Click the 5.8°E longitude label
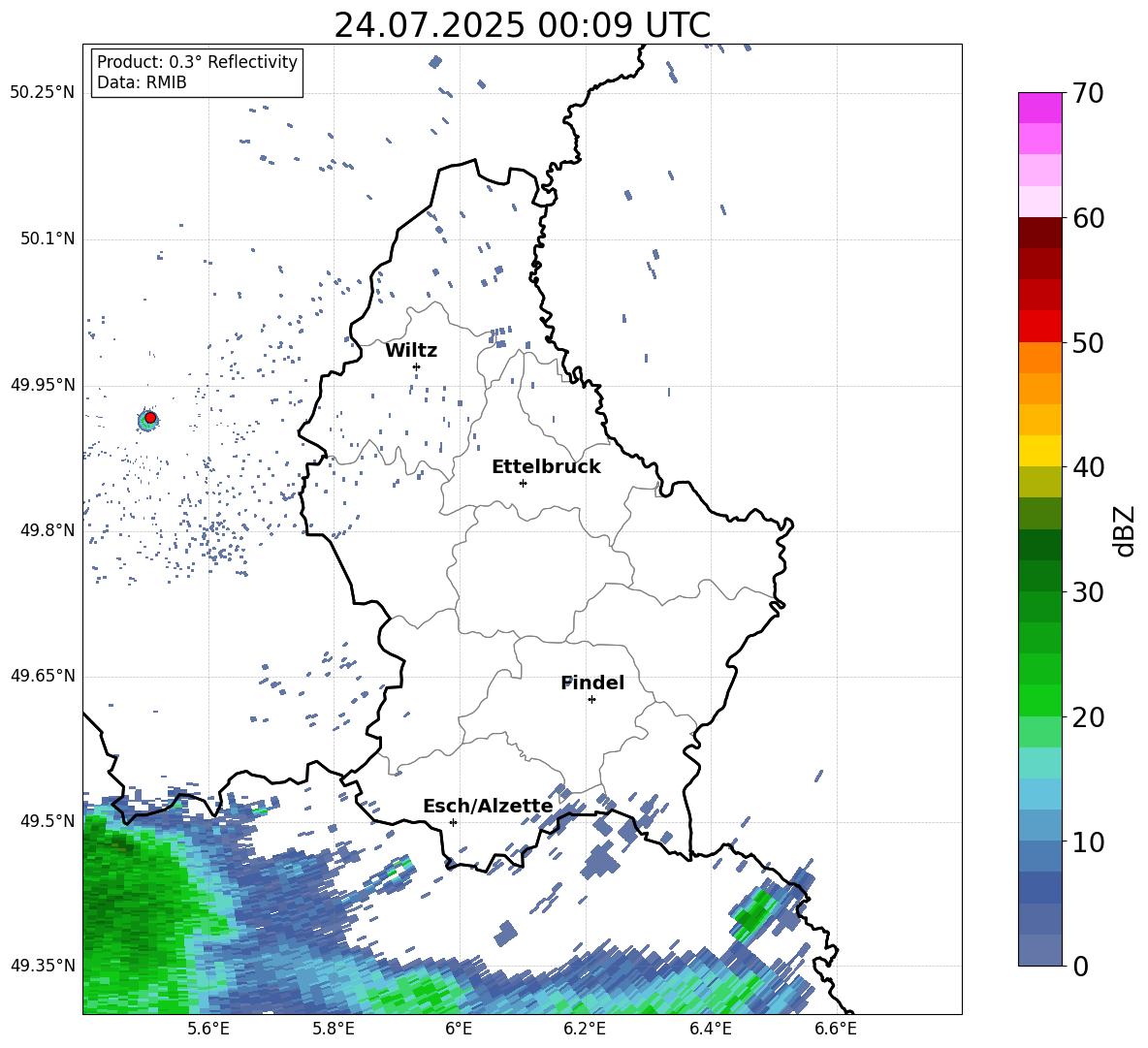 pyautogui.click(x=334, y=1029)
